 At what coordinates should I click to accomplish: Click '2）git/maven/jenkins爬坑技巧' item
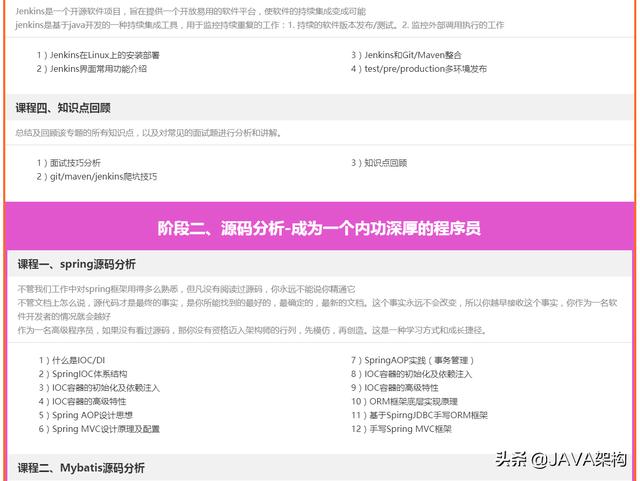(x=97, y=176)
